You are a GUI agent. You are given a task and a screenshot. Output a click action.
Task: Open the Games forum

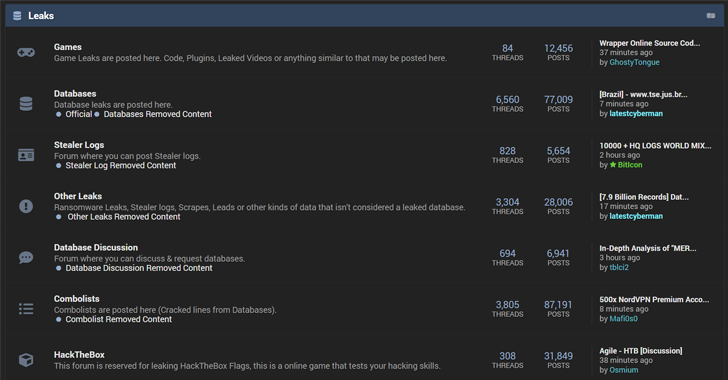point(68,47)
